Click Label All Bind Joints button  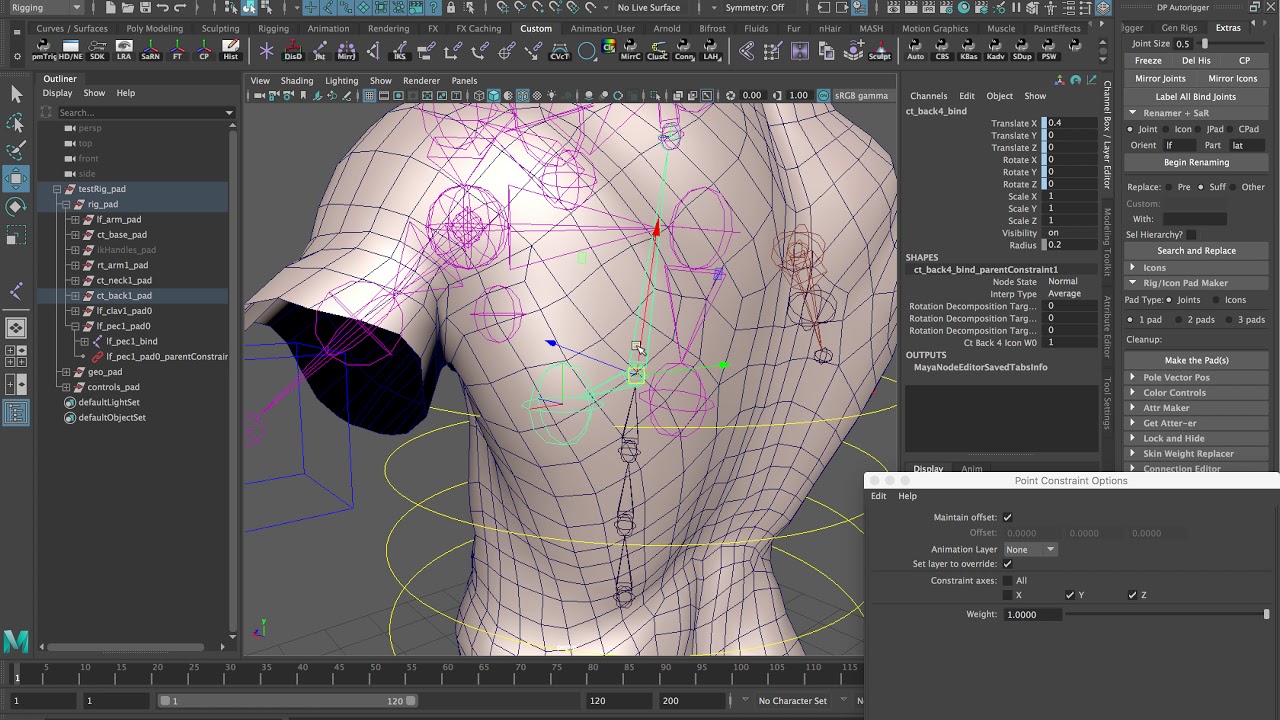1196,97
